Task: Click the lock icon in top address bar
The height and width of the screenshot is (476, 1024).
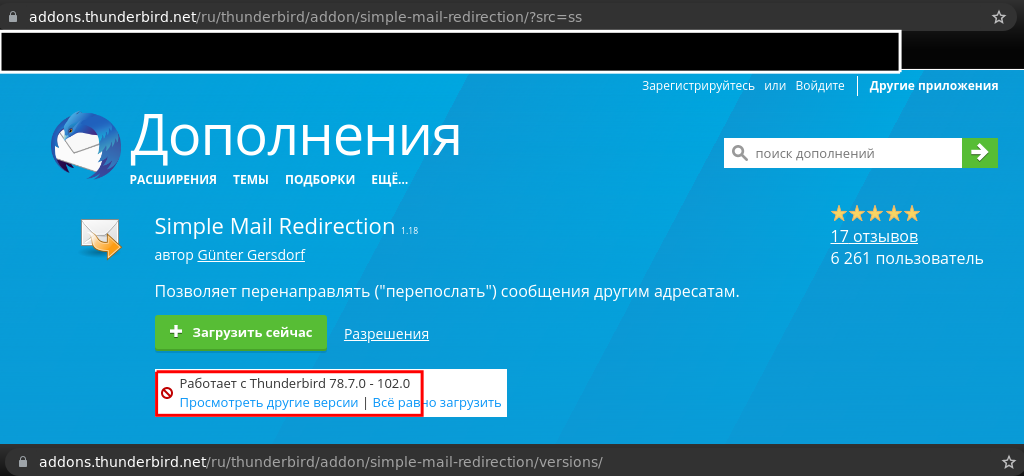Action: 13,18
